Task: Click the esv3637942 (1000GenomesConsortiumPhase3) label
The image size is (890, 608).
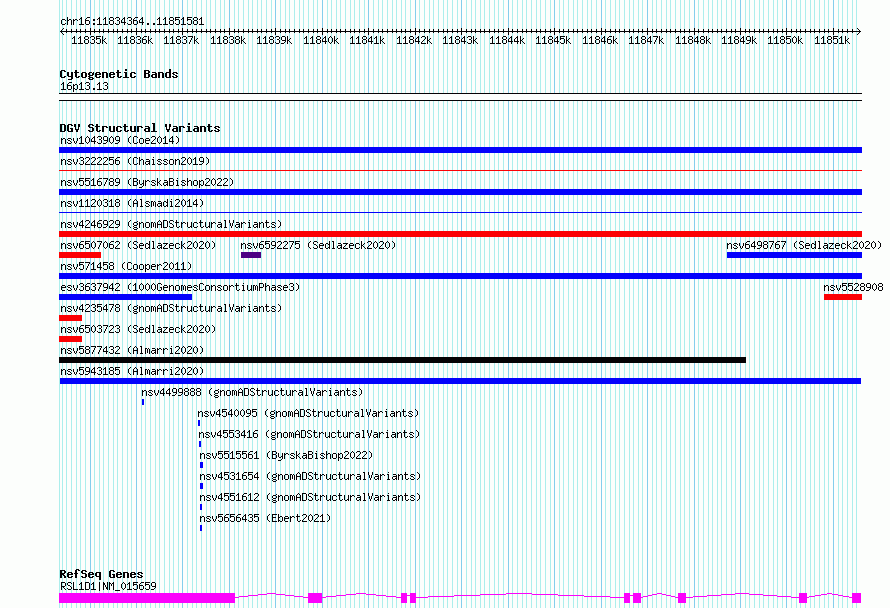Action: click(x=180, y=287)
